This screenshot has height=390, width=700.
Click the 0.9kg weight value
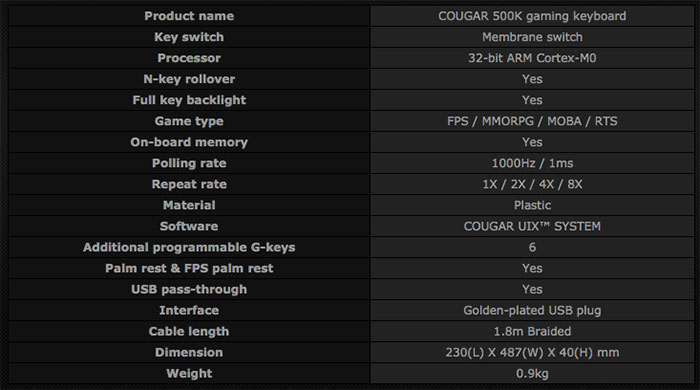532,373
